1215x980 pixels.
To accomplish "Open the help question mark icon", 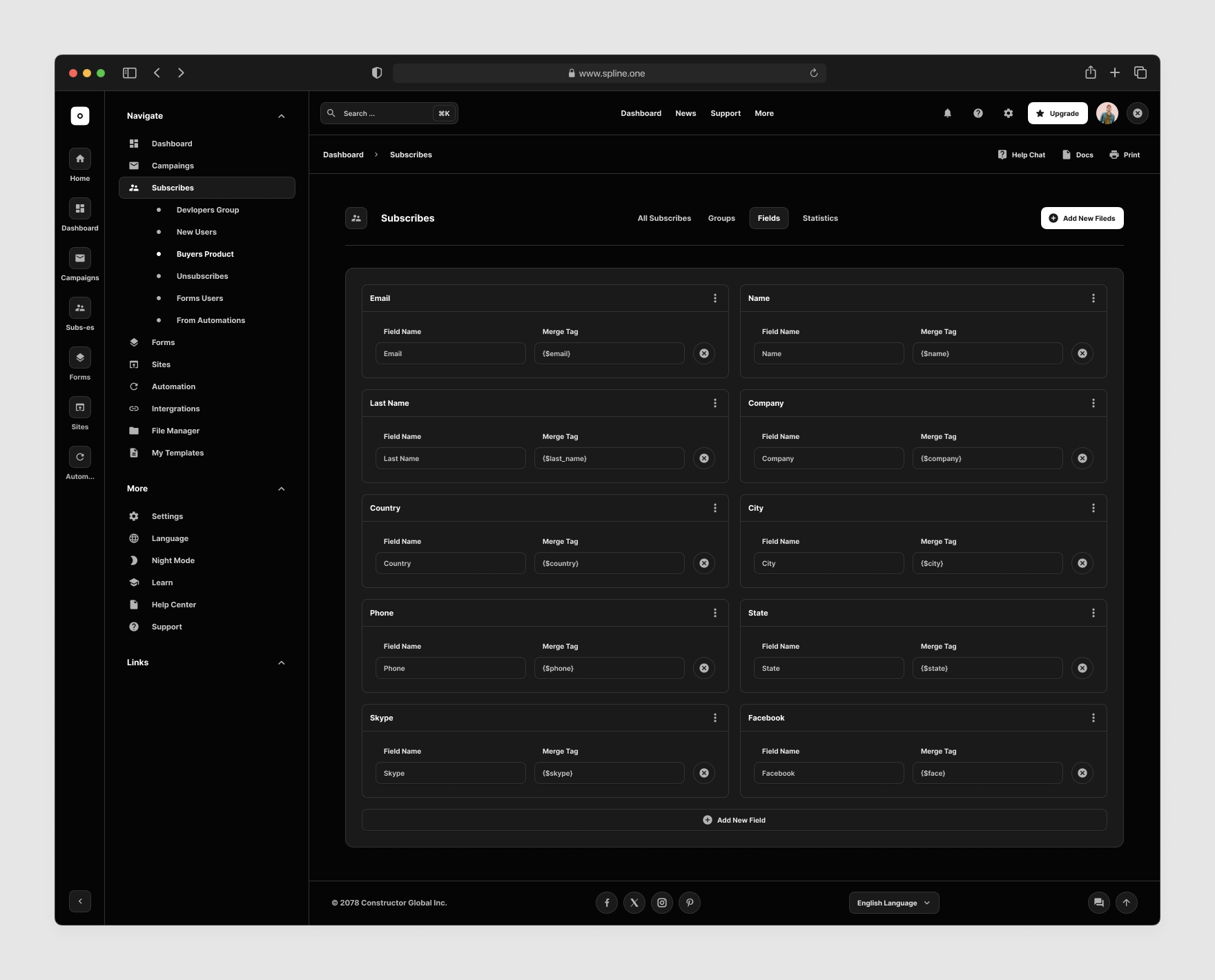I will [978, 113].
